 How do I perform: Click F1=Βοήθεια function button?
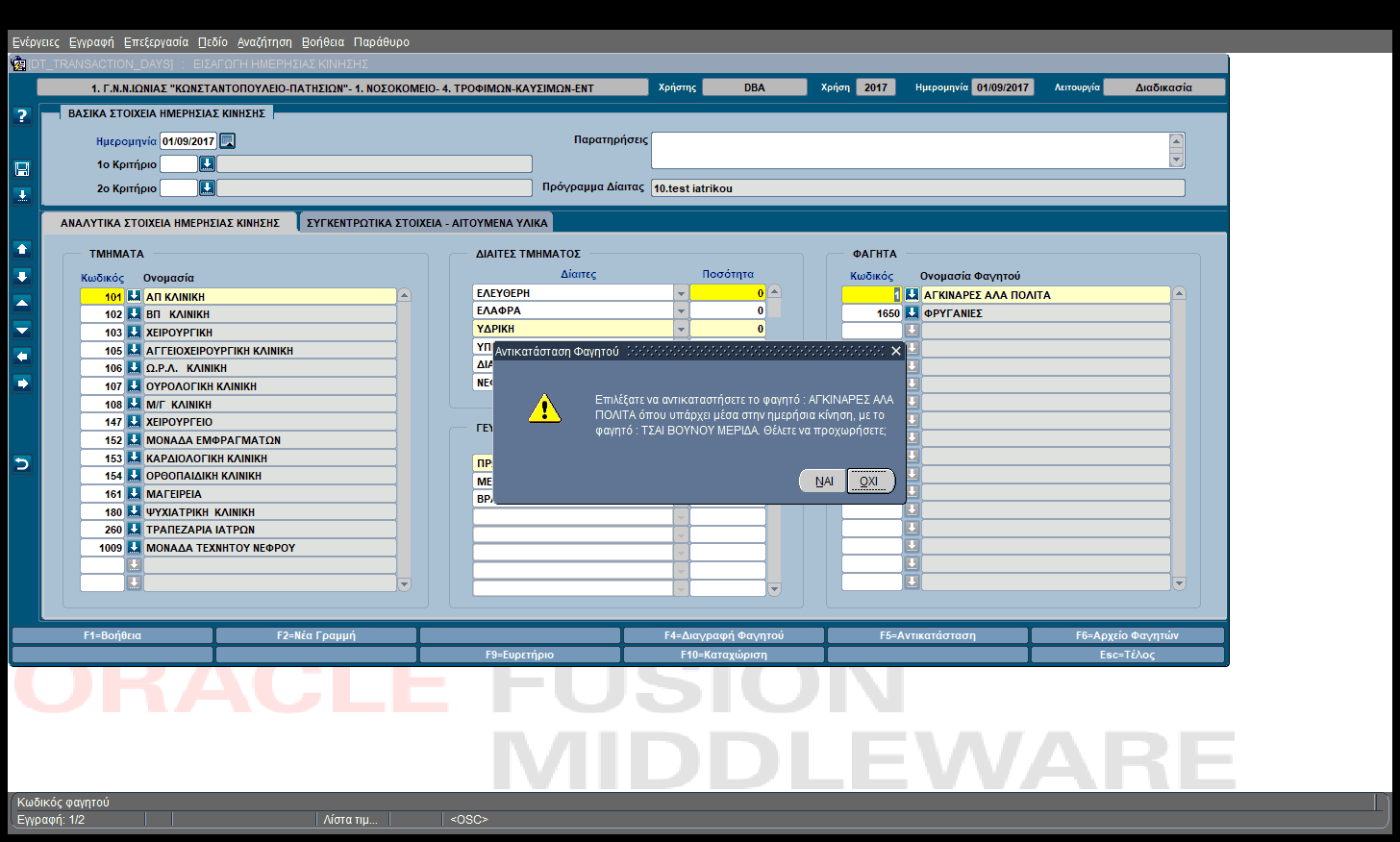pos(112,635)
